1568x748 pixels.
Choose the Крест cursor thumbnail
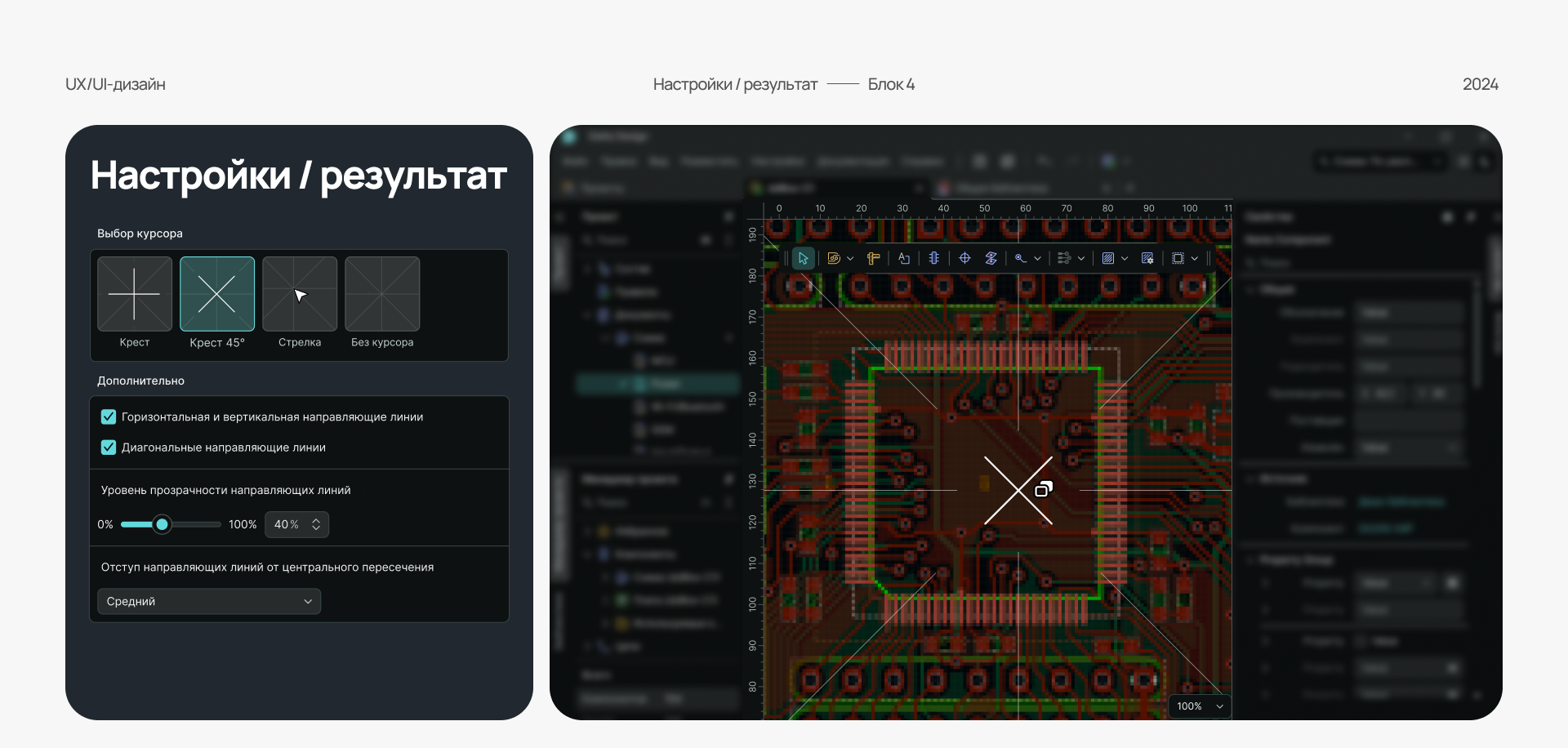click(x=135, y=294)
